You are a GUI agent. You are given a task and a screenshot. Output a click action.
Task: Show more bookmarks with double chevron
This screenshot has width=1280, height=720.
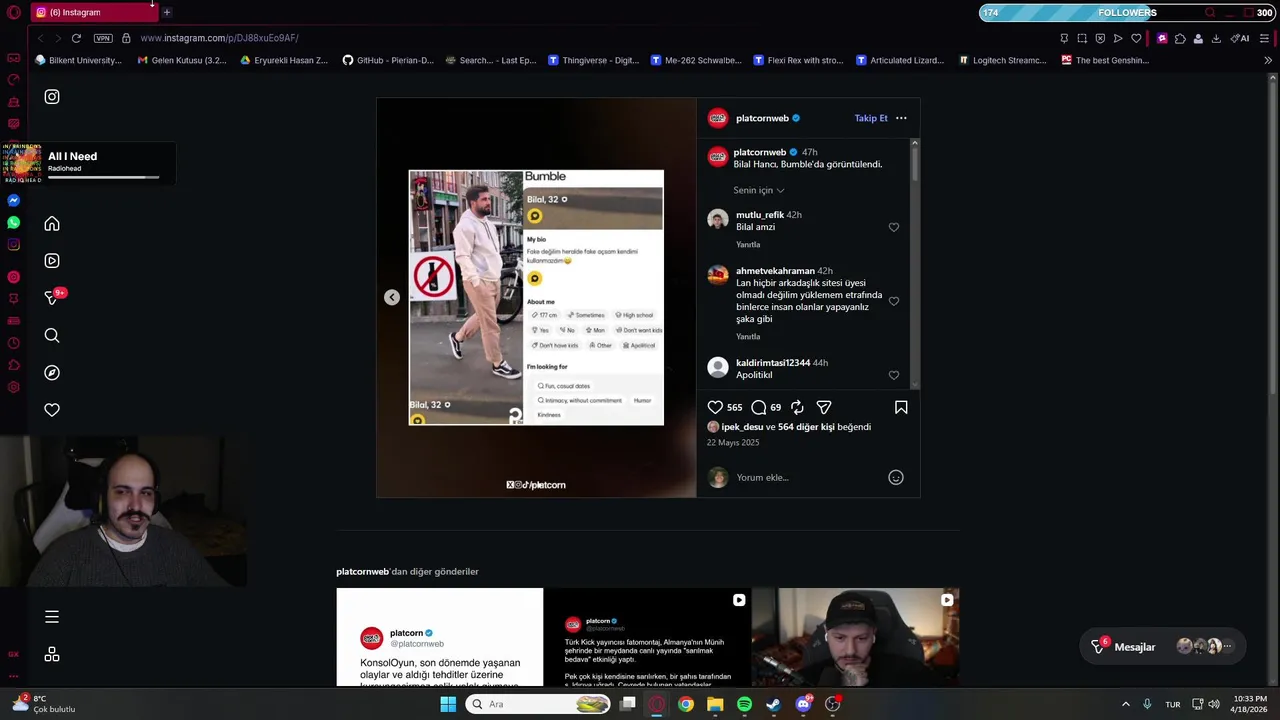[x=1268, y=60]
